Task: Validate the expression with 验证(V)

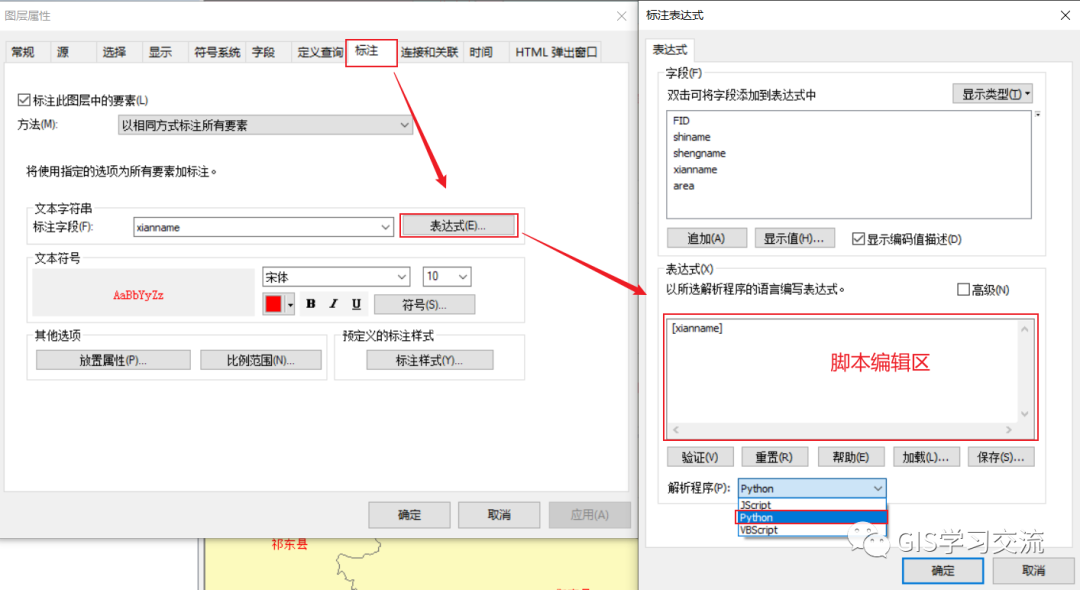Action: point(700,456)
